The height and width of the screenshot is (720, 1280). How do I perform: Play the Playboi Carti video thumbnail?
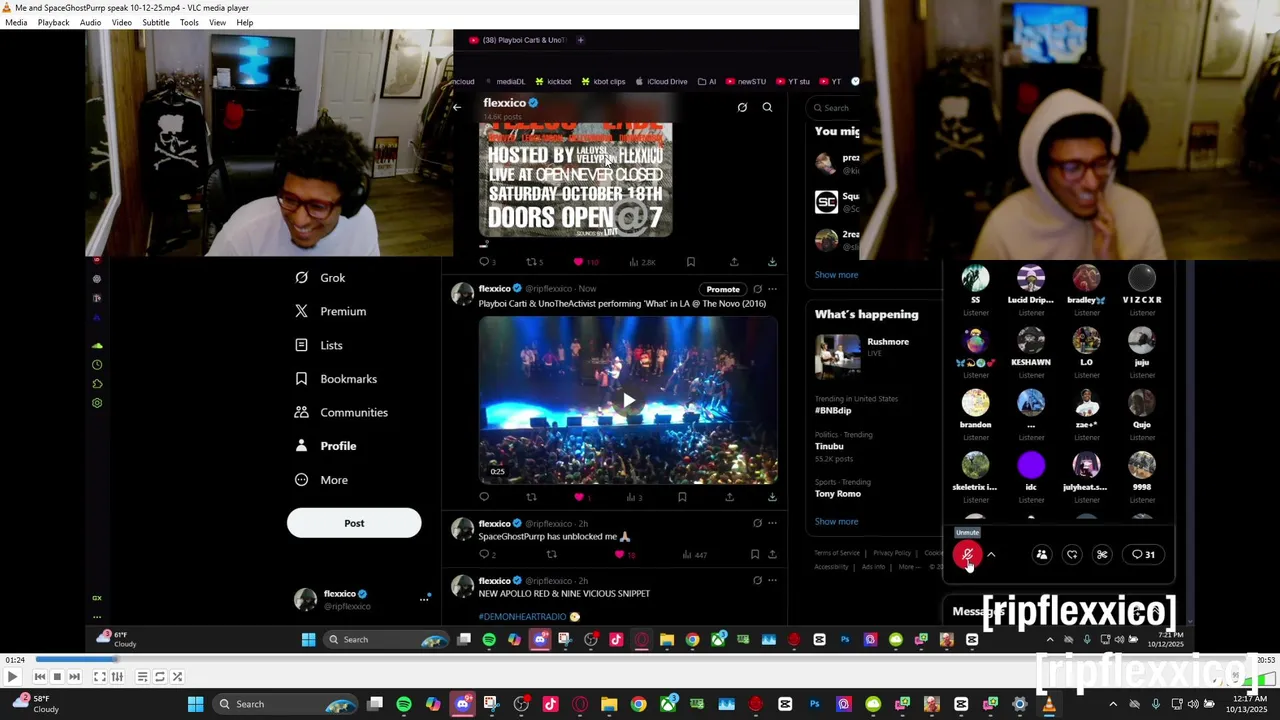[628, 401]
